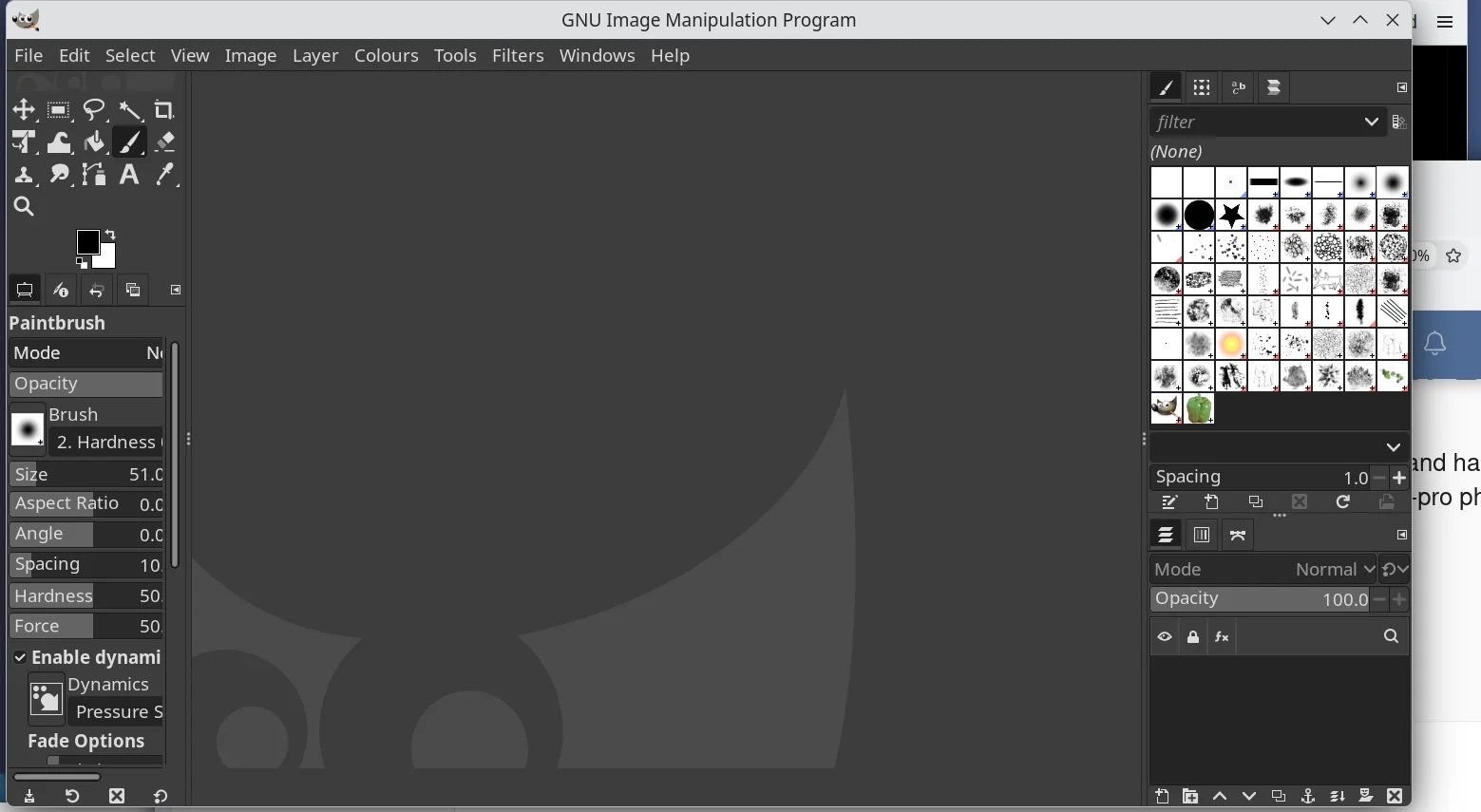
Task: Toggle brush view next to filter box
Action: pos(1398,123)
